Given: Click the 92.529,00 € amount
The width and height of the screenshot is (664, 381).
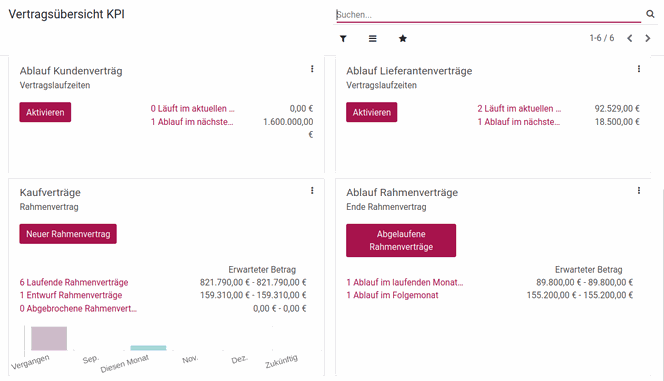Looking at the screenshot, I should [617, 108].
